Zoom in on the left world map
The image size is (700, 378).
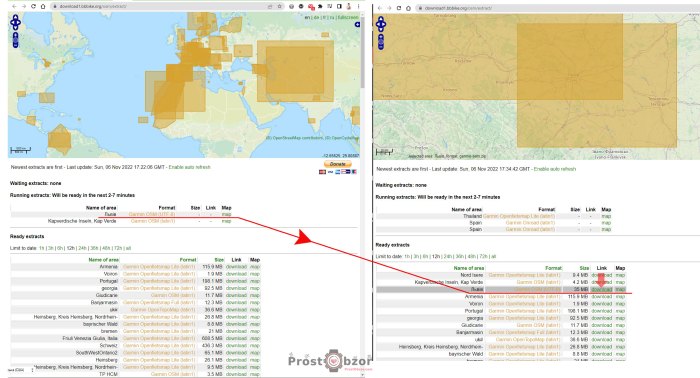(x=16, y=35)
